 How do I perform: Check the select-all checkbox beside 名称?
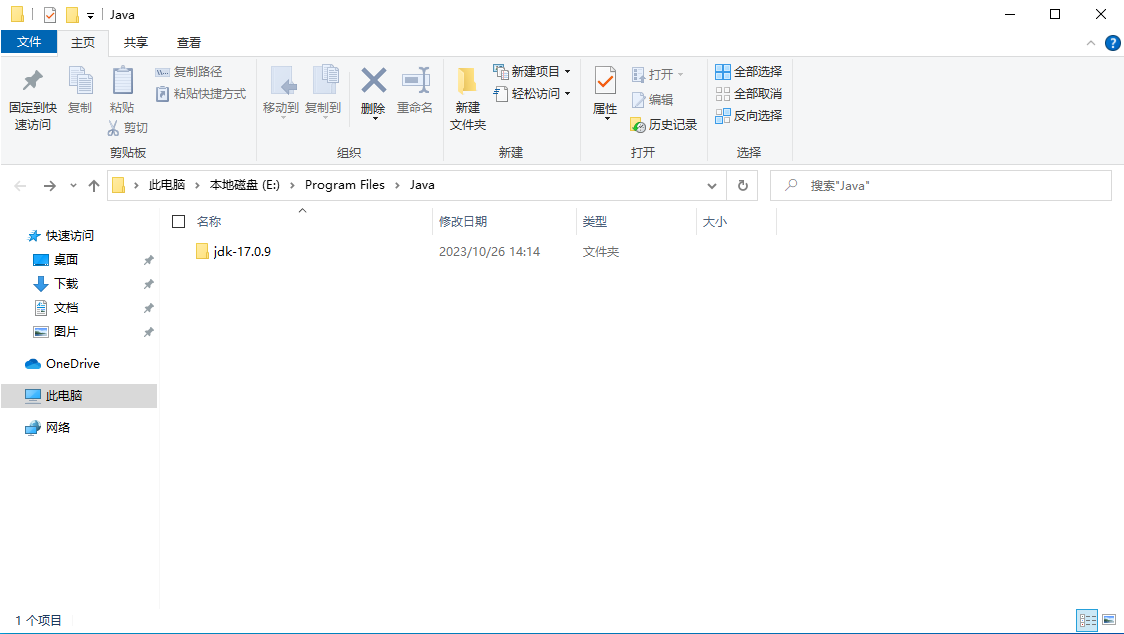coord(178,221)
